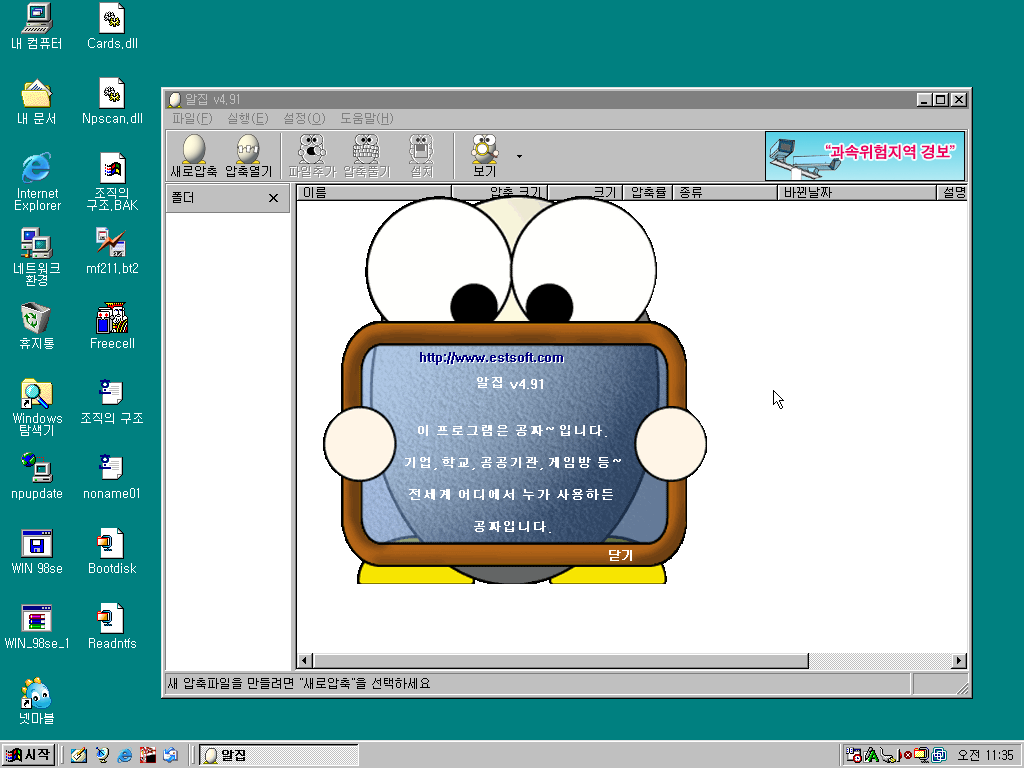Viewport: 1024px width, 768px height.
Task: Select the WIN_98se_1 desktop icon
Action: pyautogui.click(x=37, y=627)
